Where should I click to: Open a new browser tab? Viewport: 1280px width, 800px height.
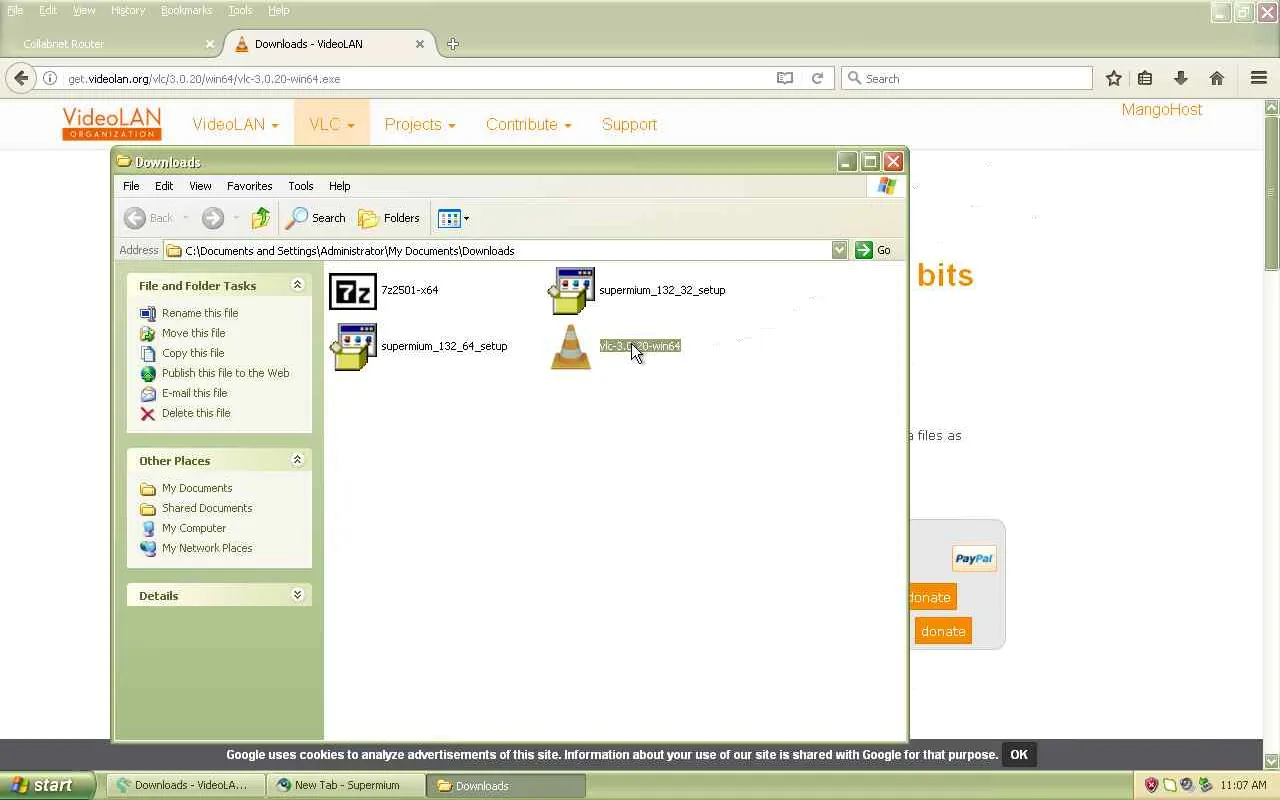click(x=453, y=44)
